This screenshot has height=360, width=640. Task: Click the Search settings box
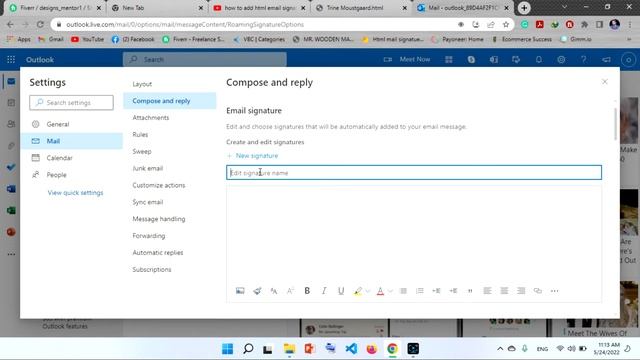(x=71, y=102)
